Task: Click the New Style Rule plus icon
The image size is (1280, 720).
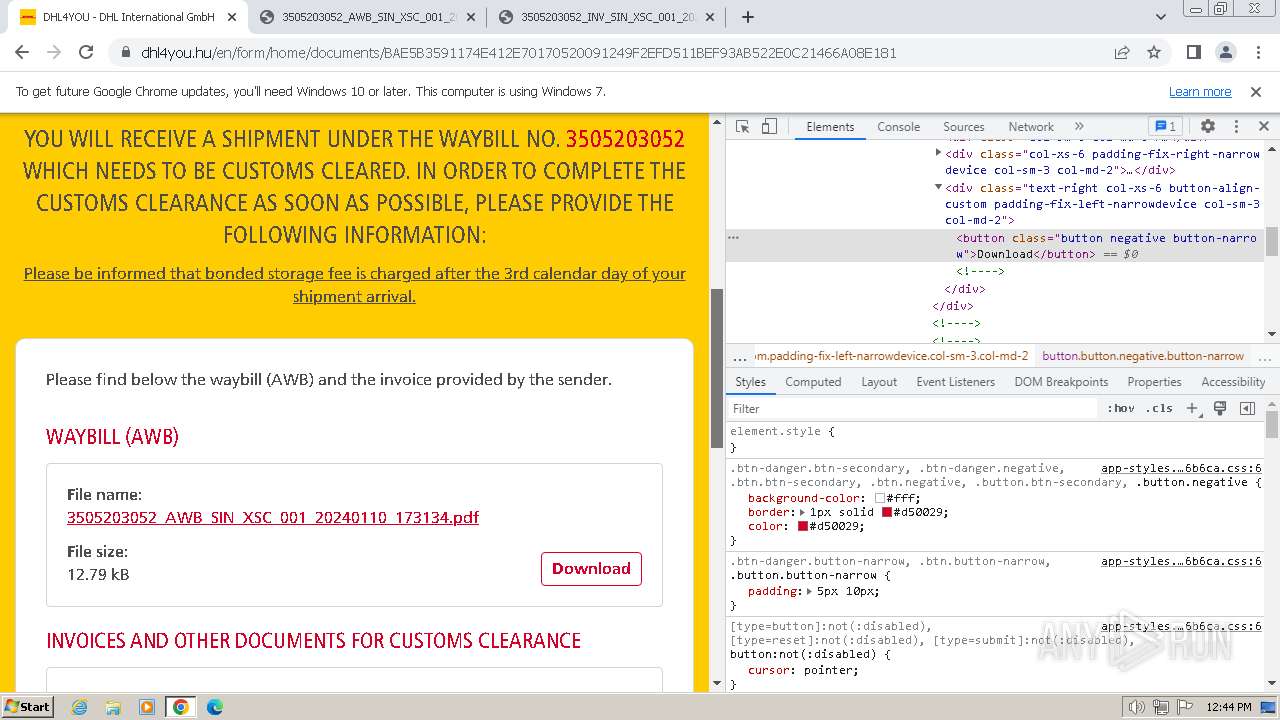Action: click(1192, 408)
